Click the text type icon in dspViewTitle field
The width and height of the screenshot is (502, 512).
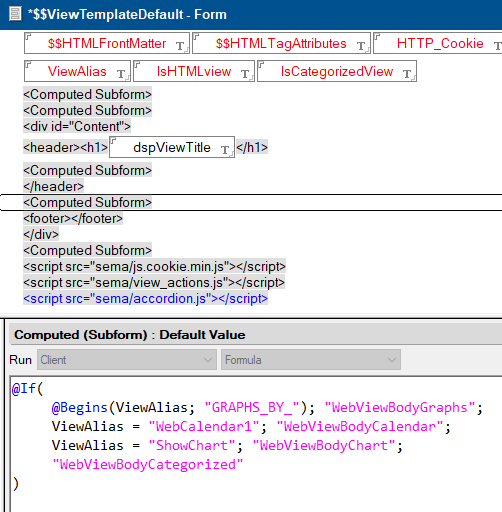click(x=225, y=150)
